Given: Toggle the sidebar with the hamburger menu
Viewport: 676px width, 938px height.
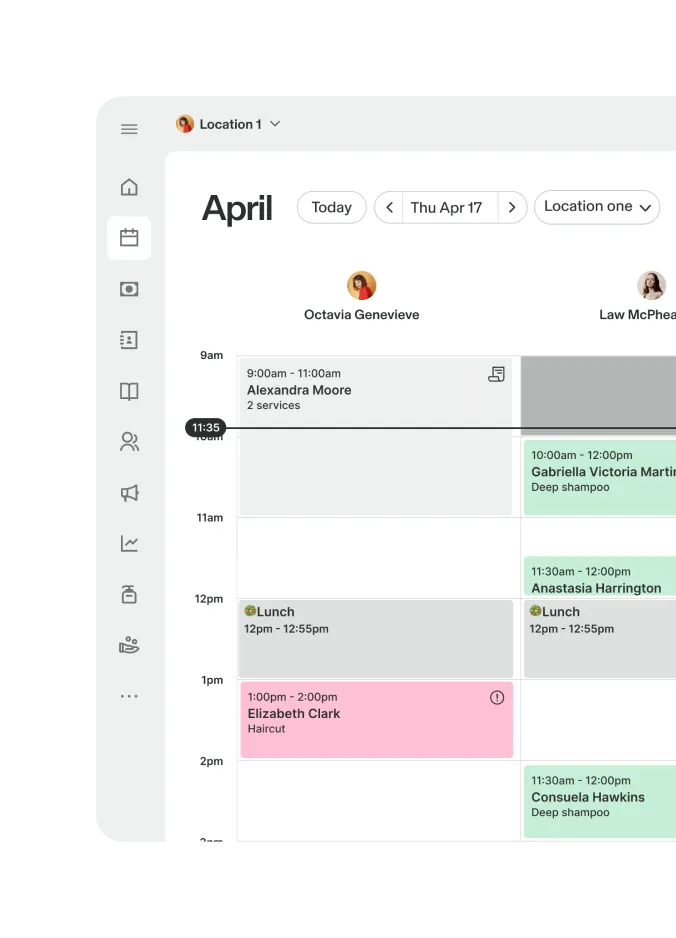Looking at the screenshot, I should (x=129, y=129).
